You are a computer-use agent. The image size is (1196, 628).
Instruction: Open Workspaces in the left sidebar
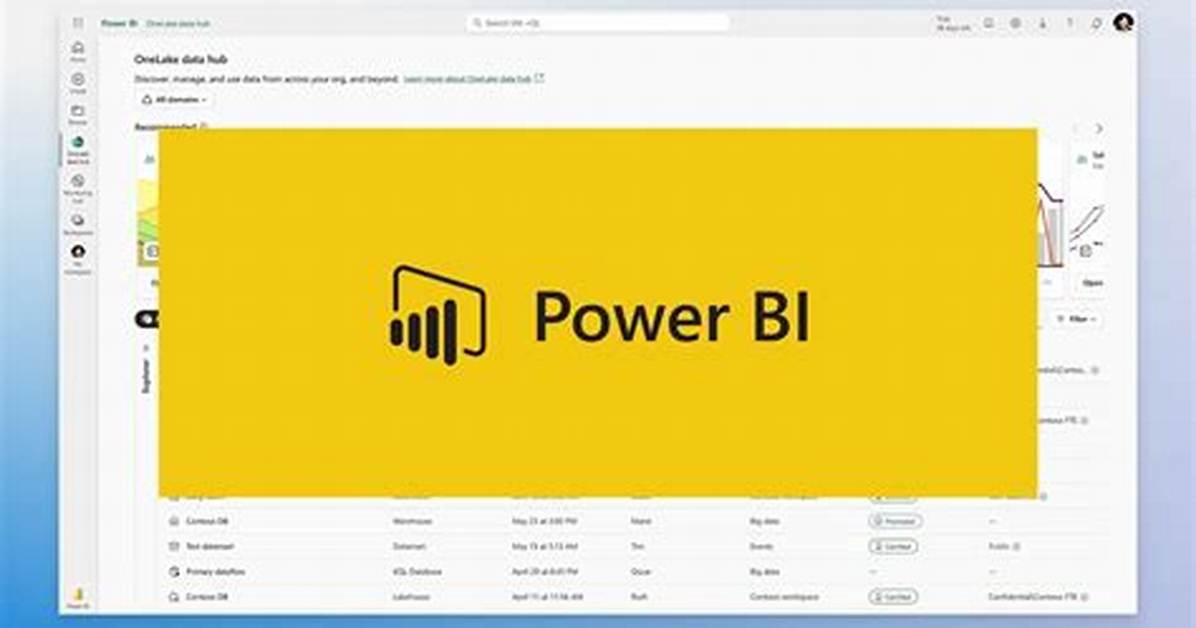point(78,225)
